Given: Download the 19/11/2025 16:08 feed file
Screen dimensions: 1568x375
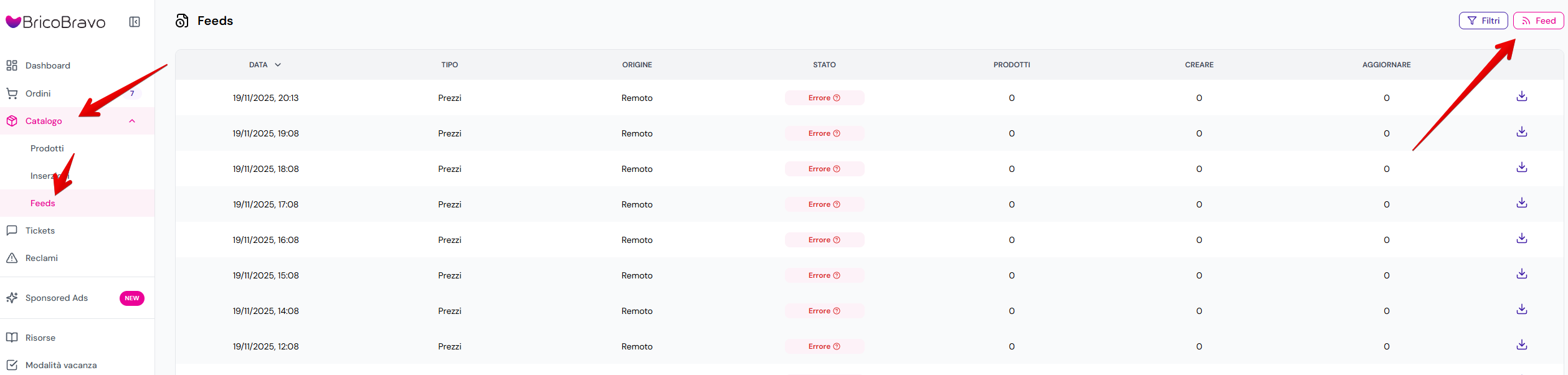Looking at the screenshot, I should pos(1521,239).
